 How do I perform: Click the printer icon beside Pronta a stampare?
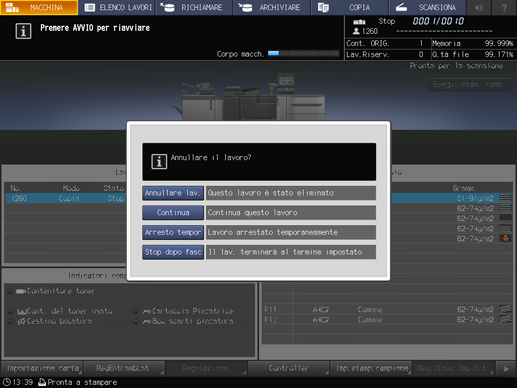click(42, 382)
